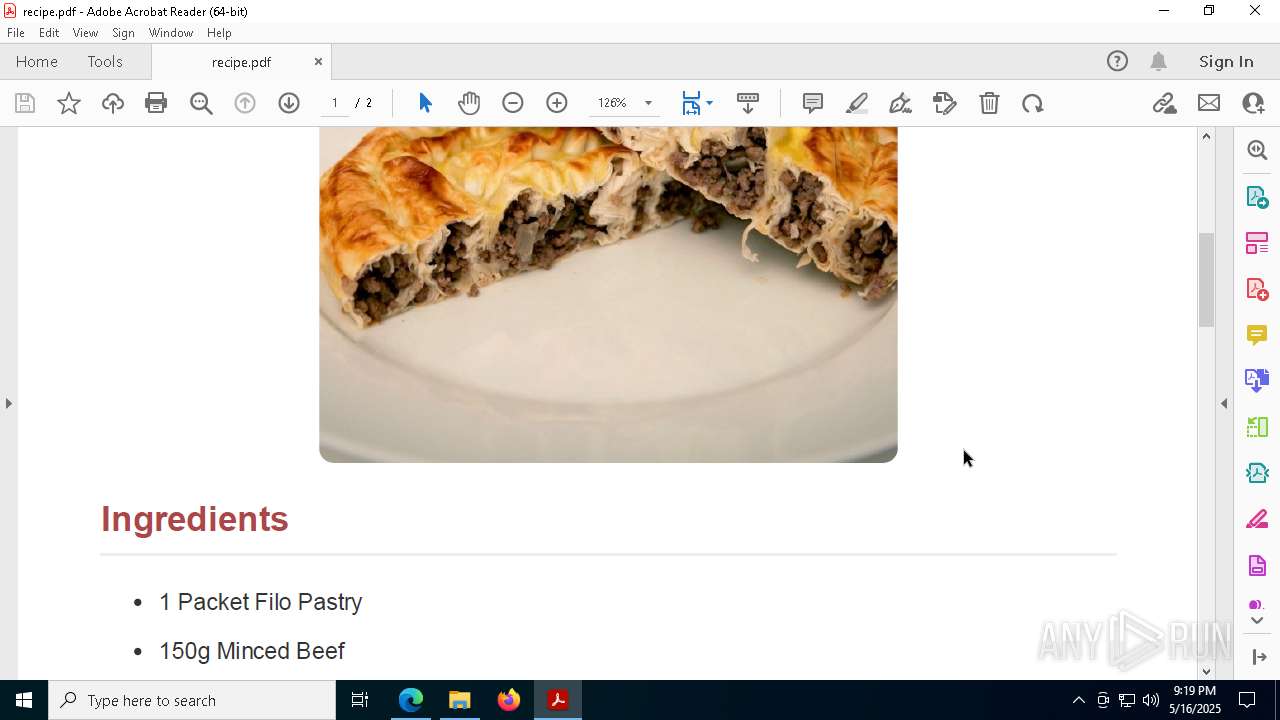Click the Sign In button

(x=1226, y=61)
